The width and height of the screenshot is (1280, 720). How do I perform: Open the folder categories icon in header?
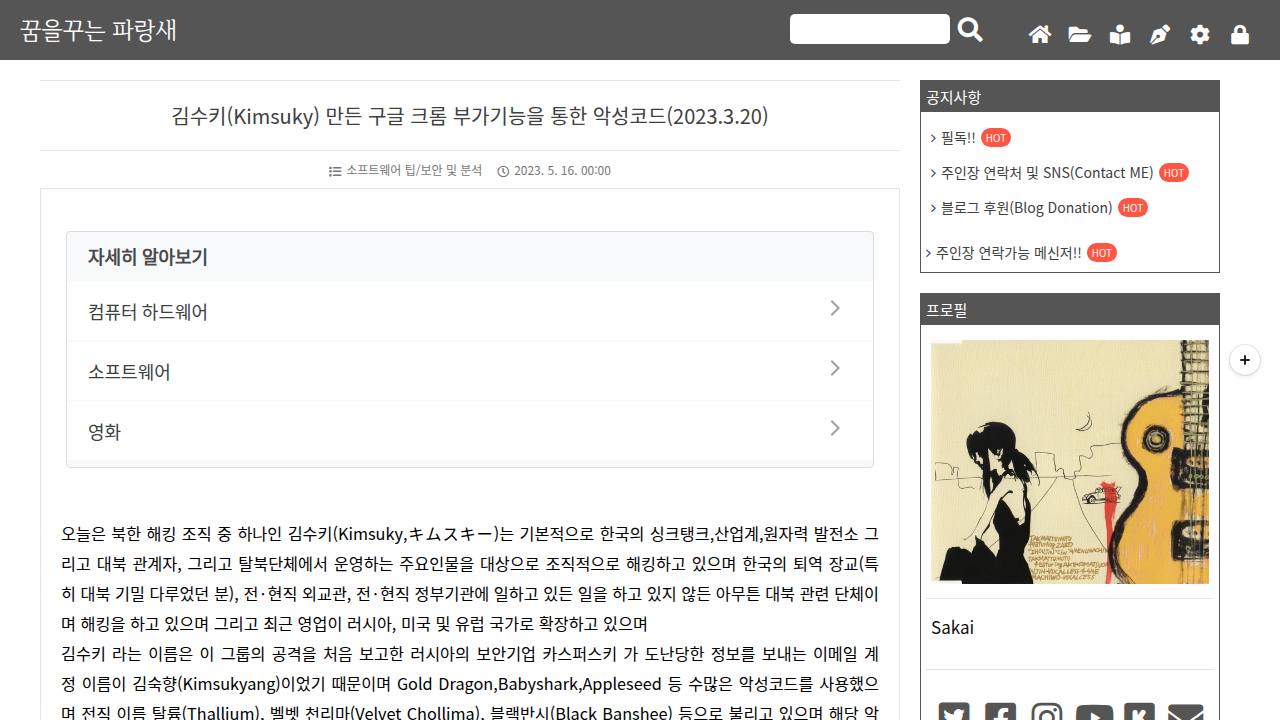[x=1080, y=35]
